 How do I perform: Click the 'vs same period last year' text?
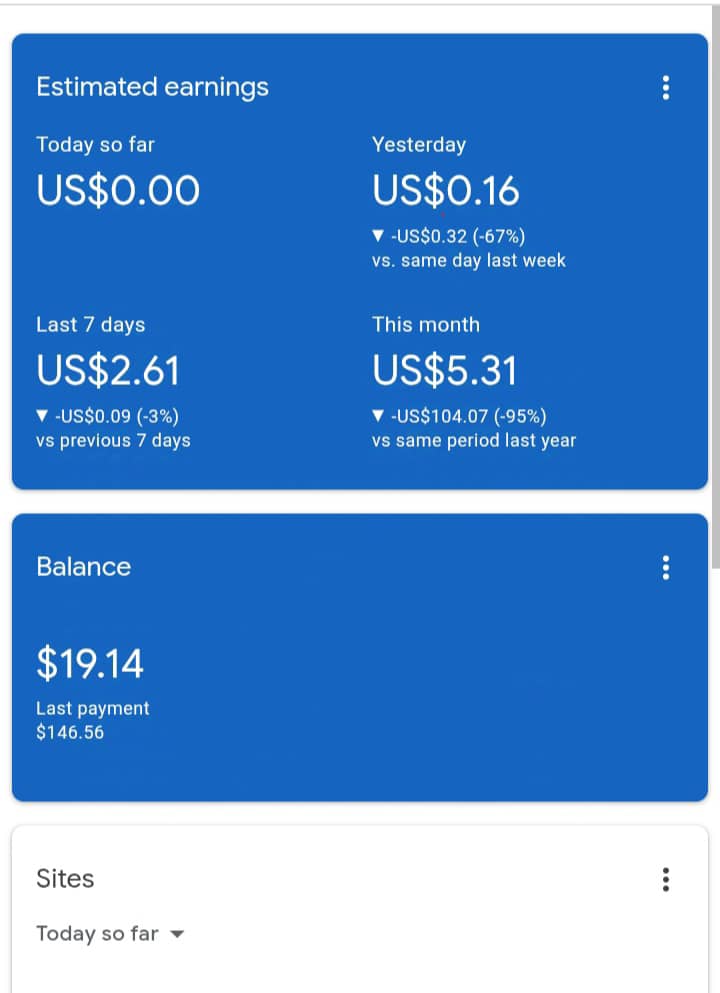tap(474, 441)
